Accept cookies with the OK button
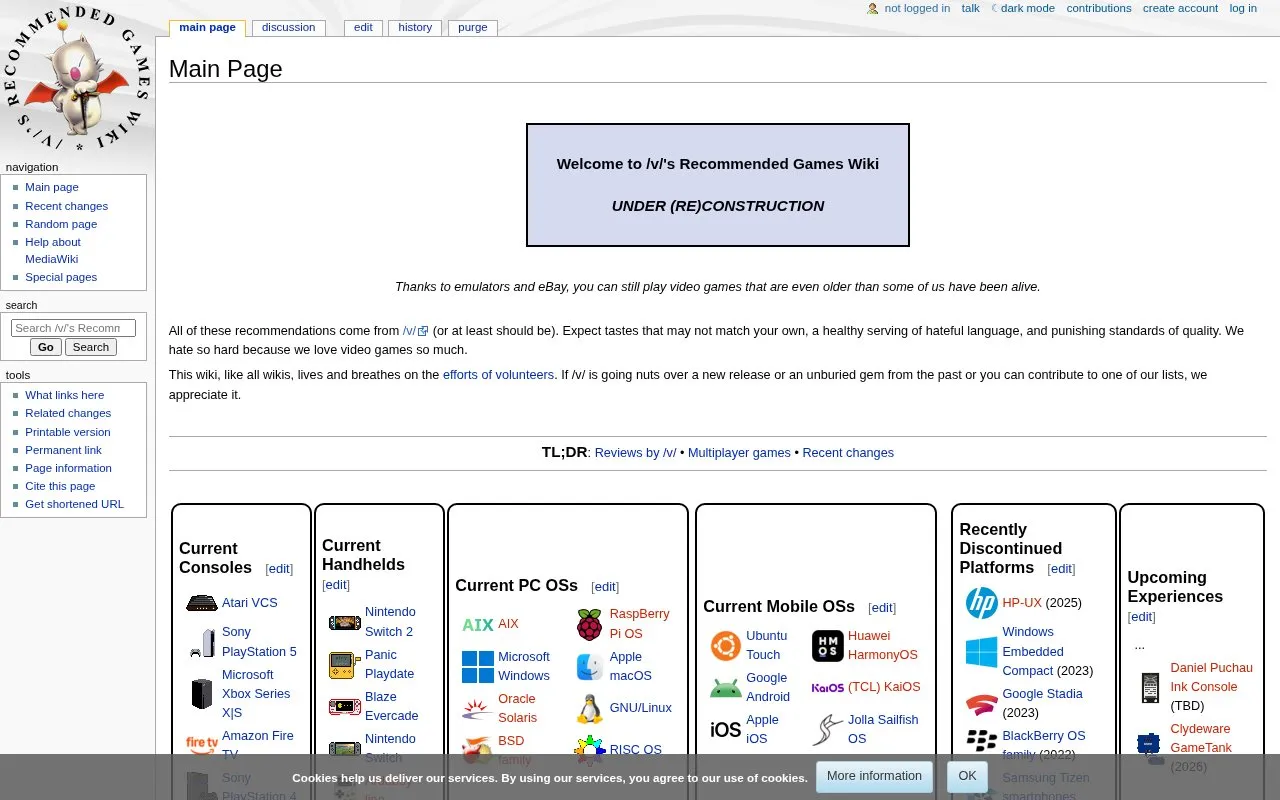The height and width of the screenshot is (800, 1280). (967, 777)
